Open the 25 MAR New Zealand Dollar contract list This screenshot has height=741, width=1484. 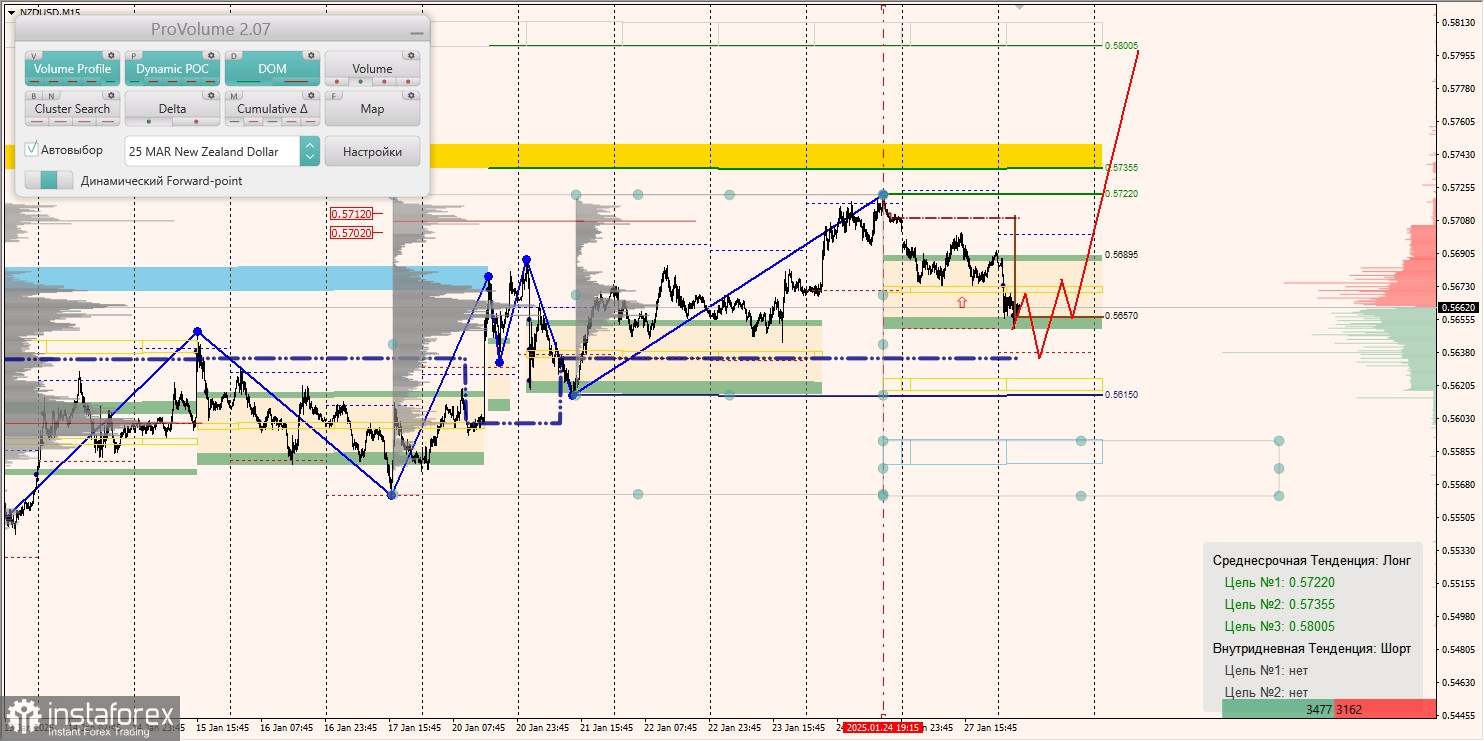click(x=213, y=151)
